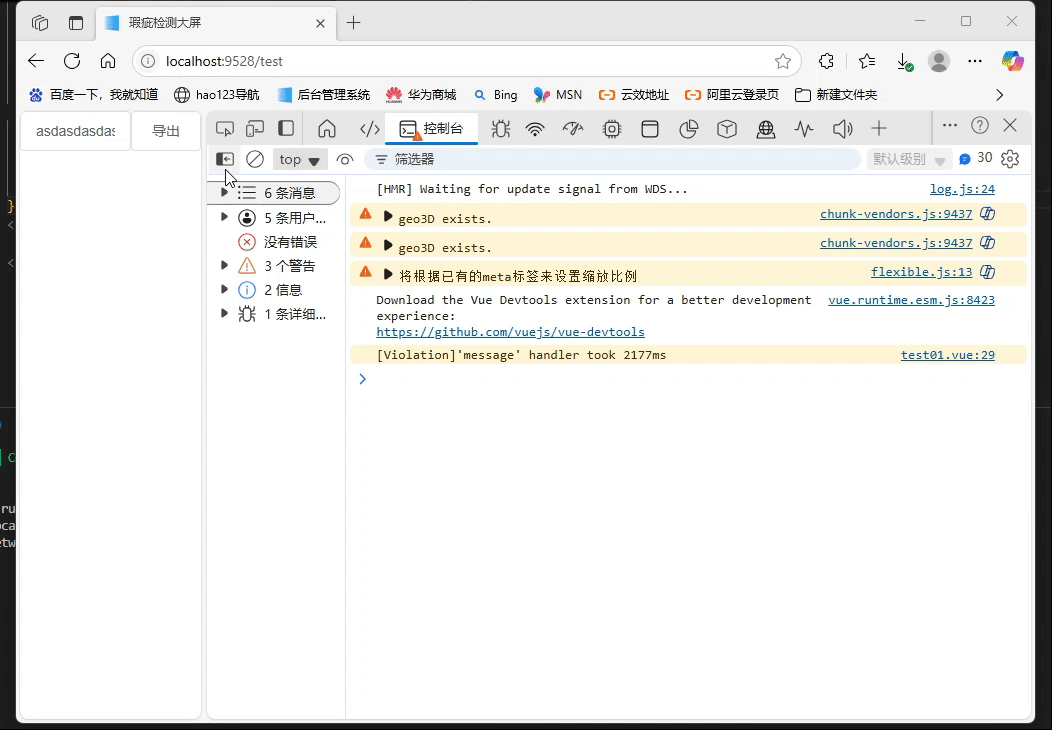Open the vue.runtime.esm.js:8423 source link
Viewport: 1052px width, 730px height.
[911, 300]
